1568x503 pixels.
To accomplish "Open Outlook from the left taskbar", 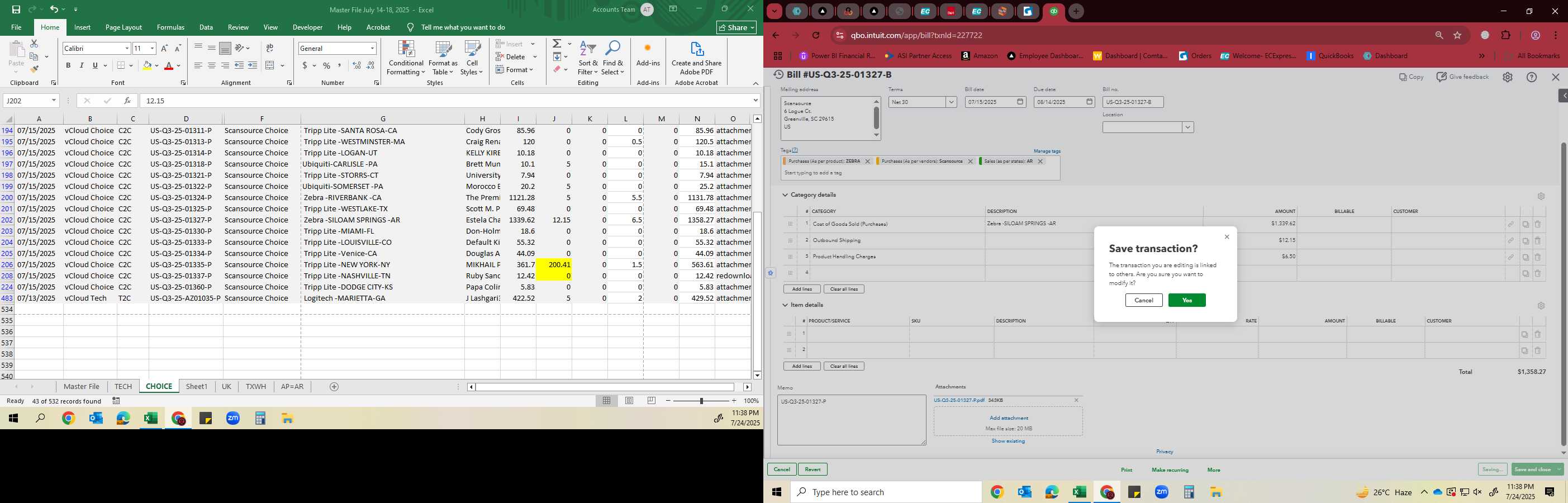I will (x=96, y=419).
